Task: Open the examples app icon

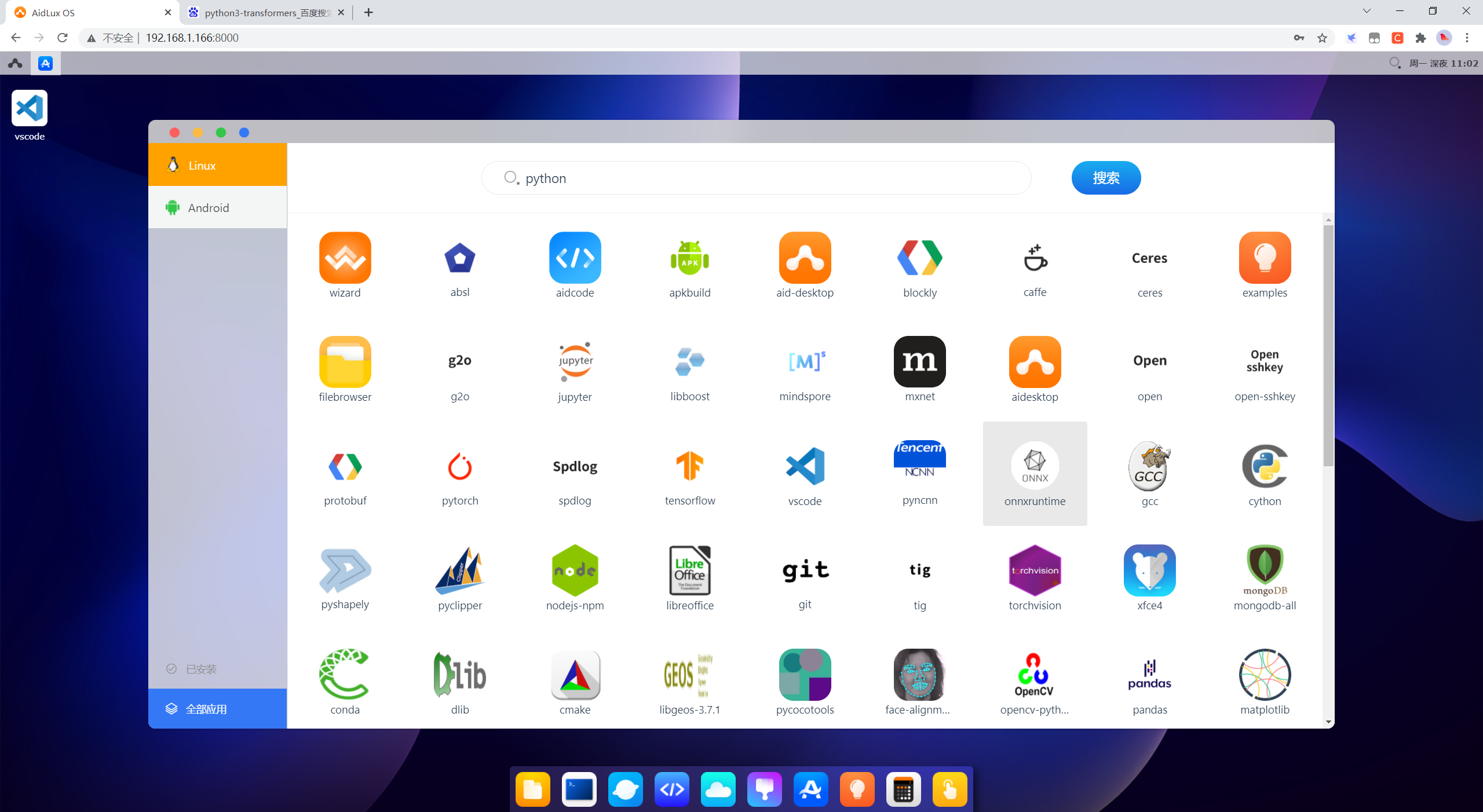Action: (x=1265, y=258)
